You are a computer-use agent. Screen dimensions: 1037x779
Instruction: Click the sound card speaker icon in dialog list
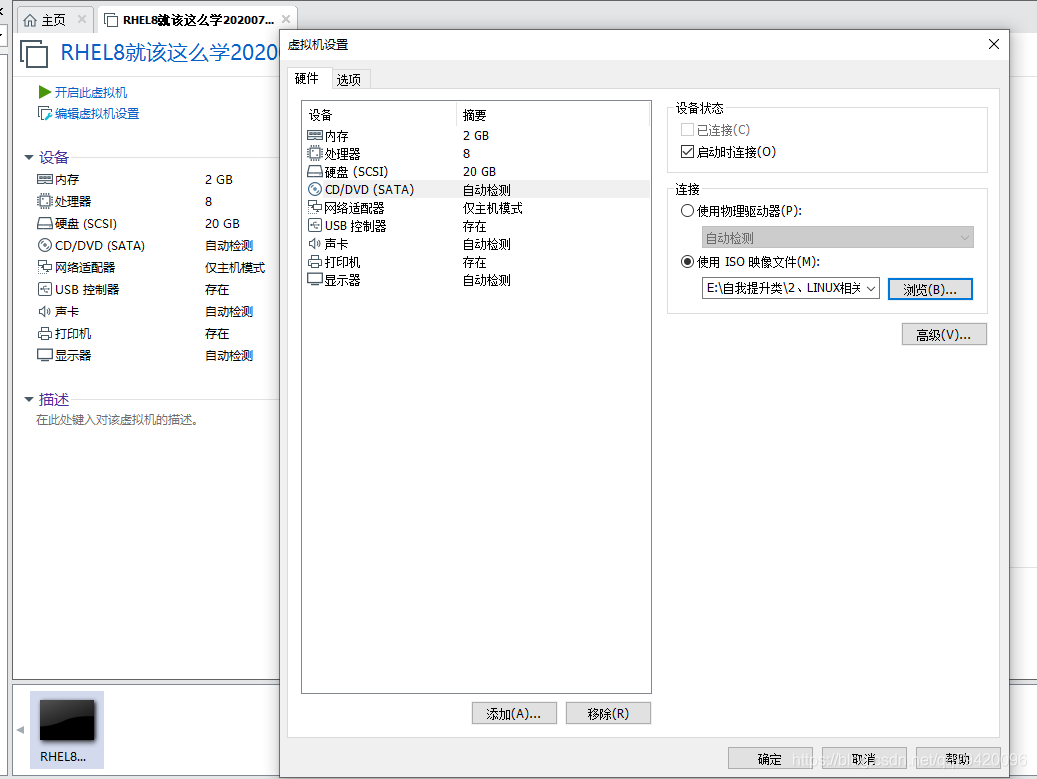(x=315, y=244)
